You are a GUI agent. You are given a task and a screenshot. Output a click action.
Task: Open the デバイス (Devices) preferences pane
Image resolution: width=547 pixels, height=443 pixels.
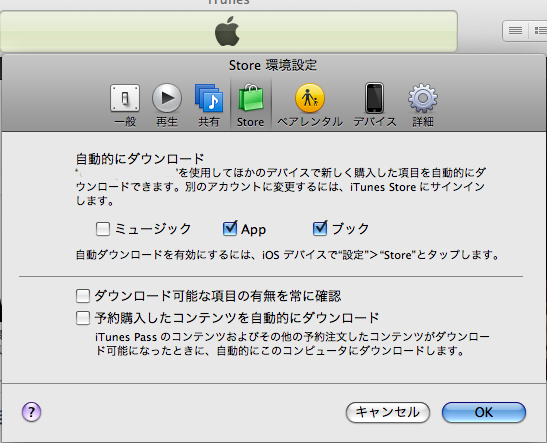[375, 105]
